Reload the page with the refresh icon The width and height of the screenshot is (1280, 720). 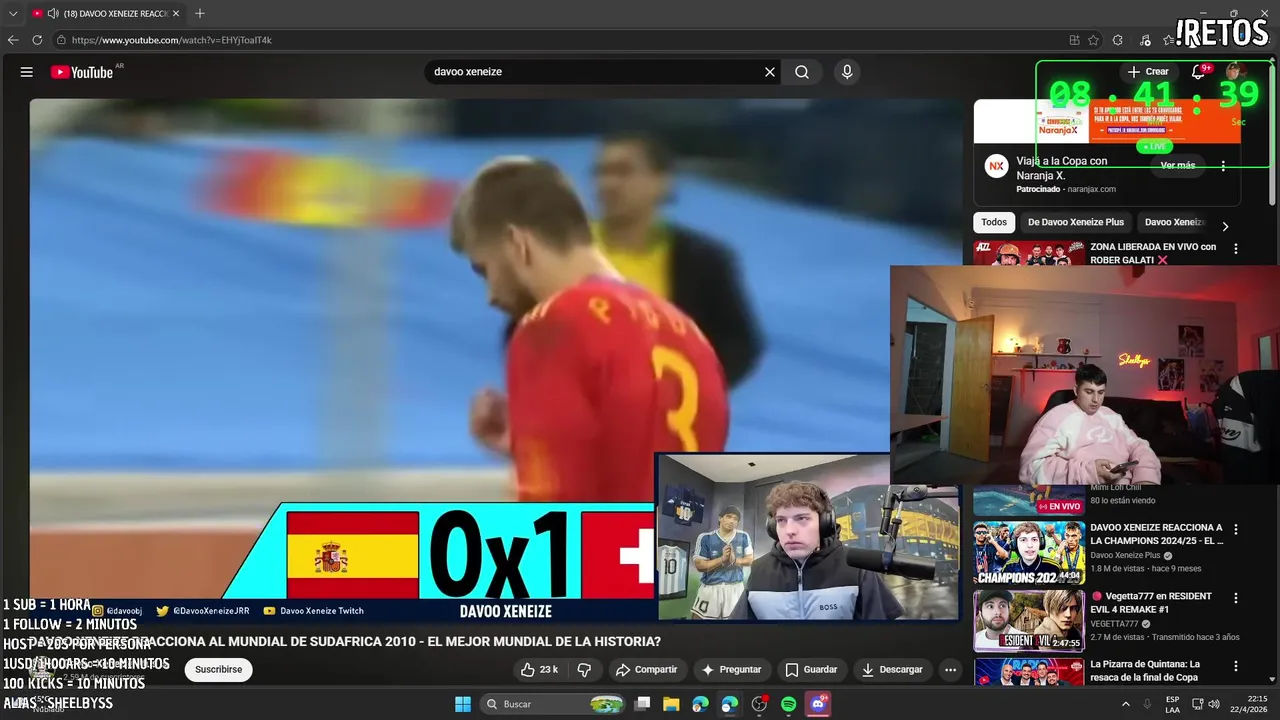tap(37, 40)
